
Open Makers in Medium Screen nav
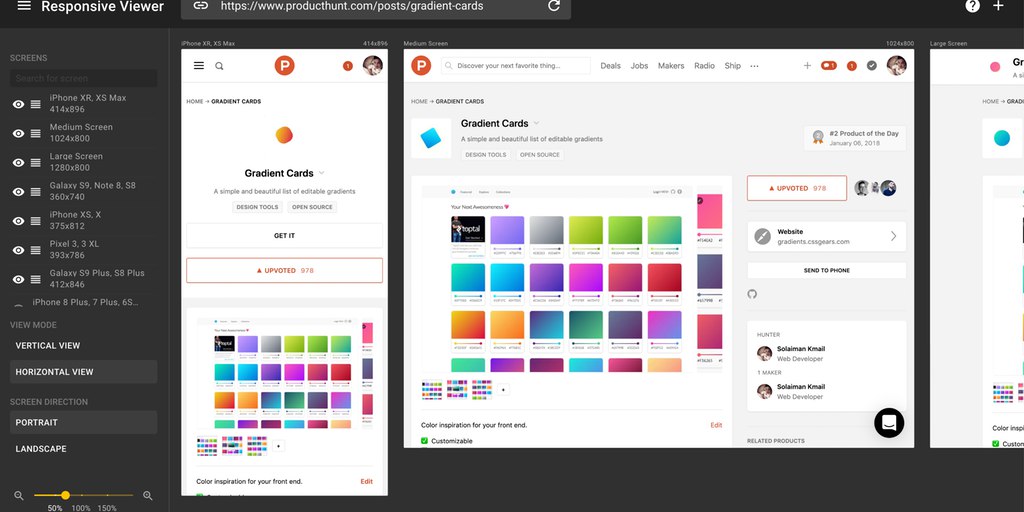click(x=671, y=66)
